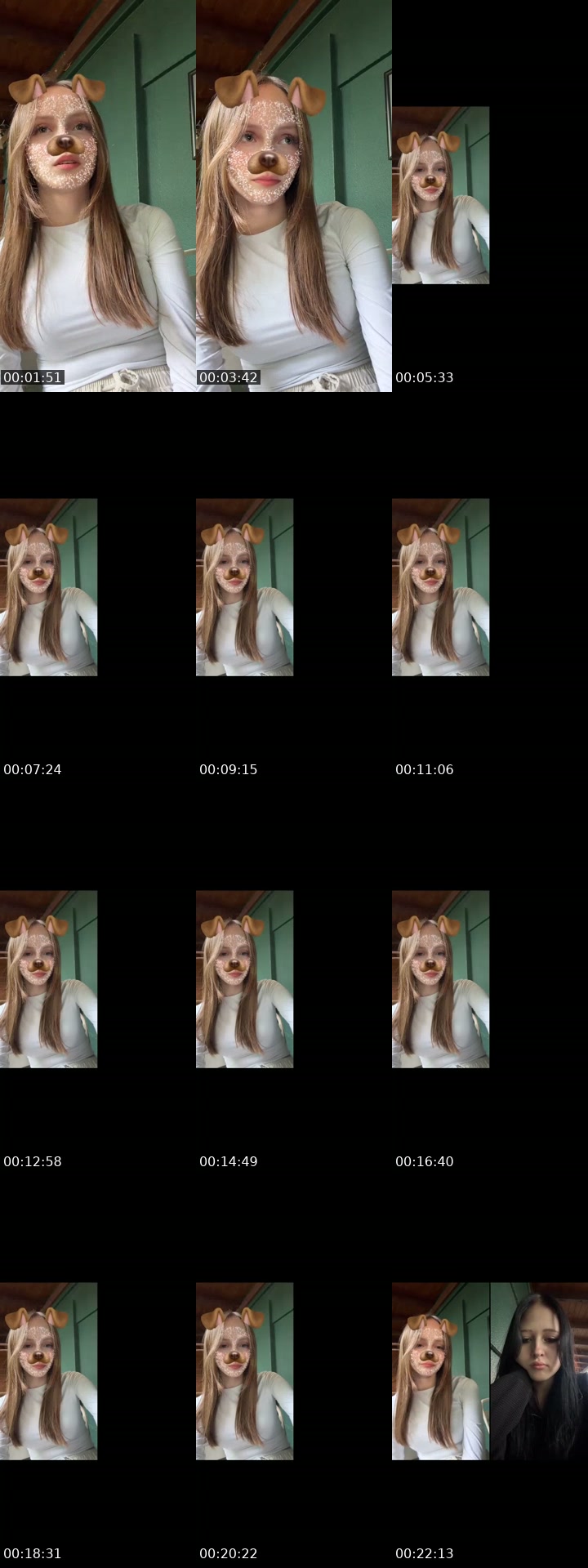
Task: Open the thumbnail at 00:01:51
Action: coord(98,196)
